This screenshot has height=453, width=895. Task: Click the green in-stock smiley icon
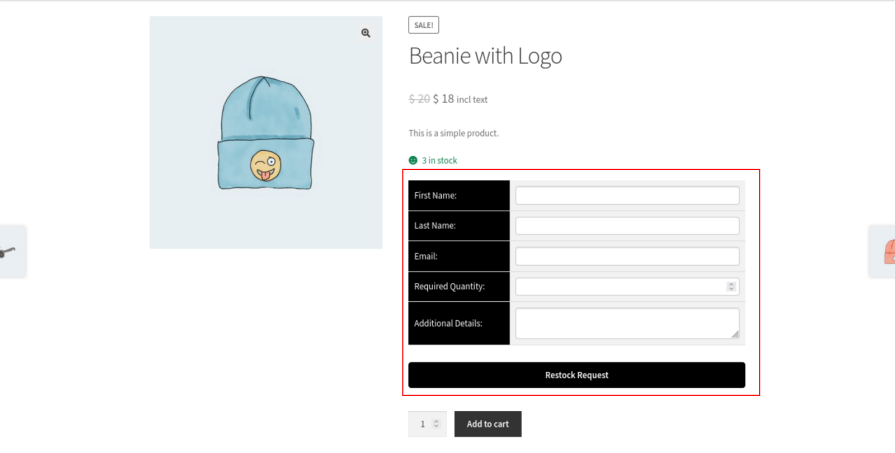coord(413,160)
